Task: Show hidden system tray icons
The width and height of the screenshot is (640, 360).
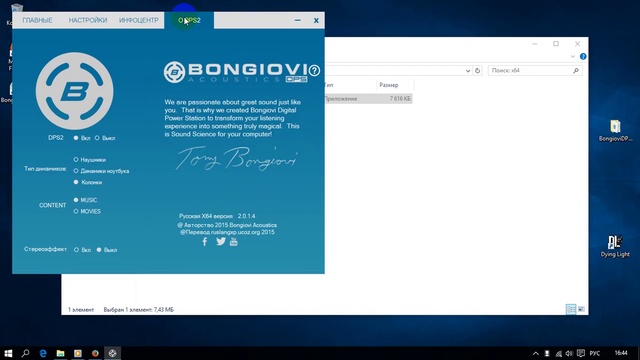Action: coord(536,353)
